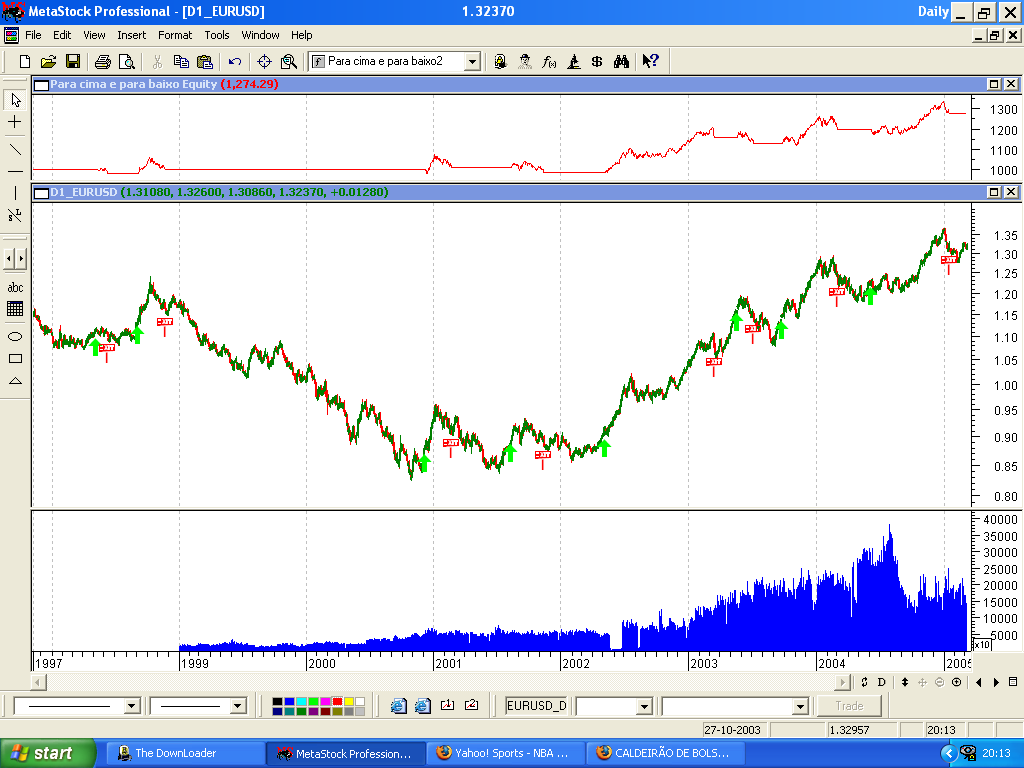This screenshot has width=1024, height=768.
Task: Click the EURUSD_D symbol field
Action: click(x=535, y=705)
